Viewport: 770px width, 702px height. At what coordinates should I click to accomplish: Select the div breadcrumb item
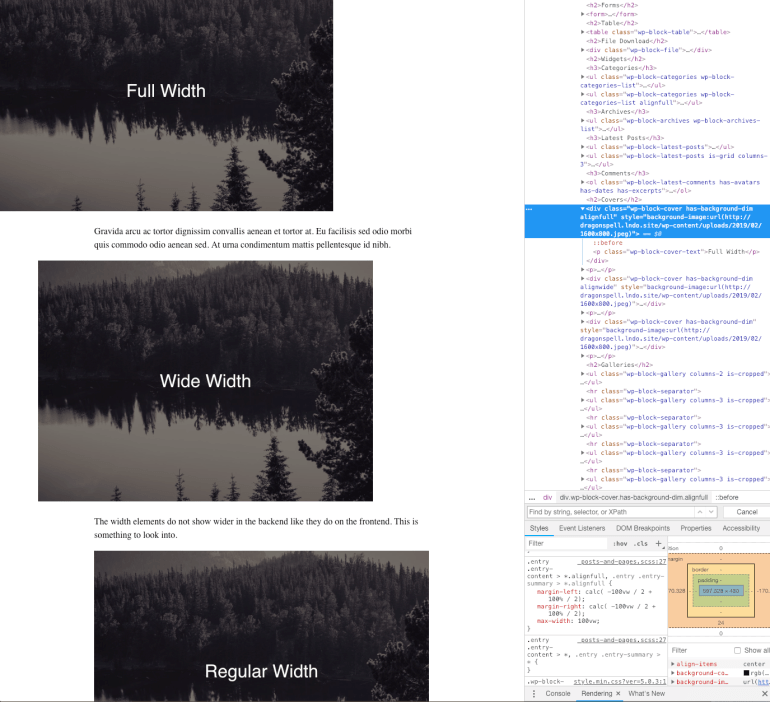pyautogui.click(x=548, y=497)
